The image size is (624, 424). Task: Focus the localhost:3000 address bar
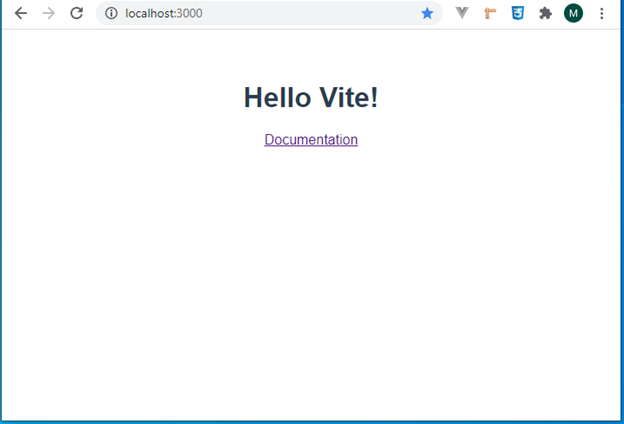(269, 13)
